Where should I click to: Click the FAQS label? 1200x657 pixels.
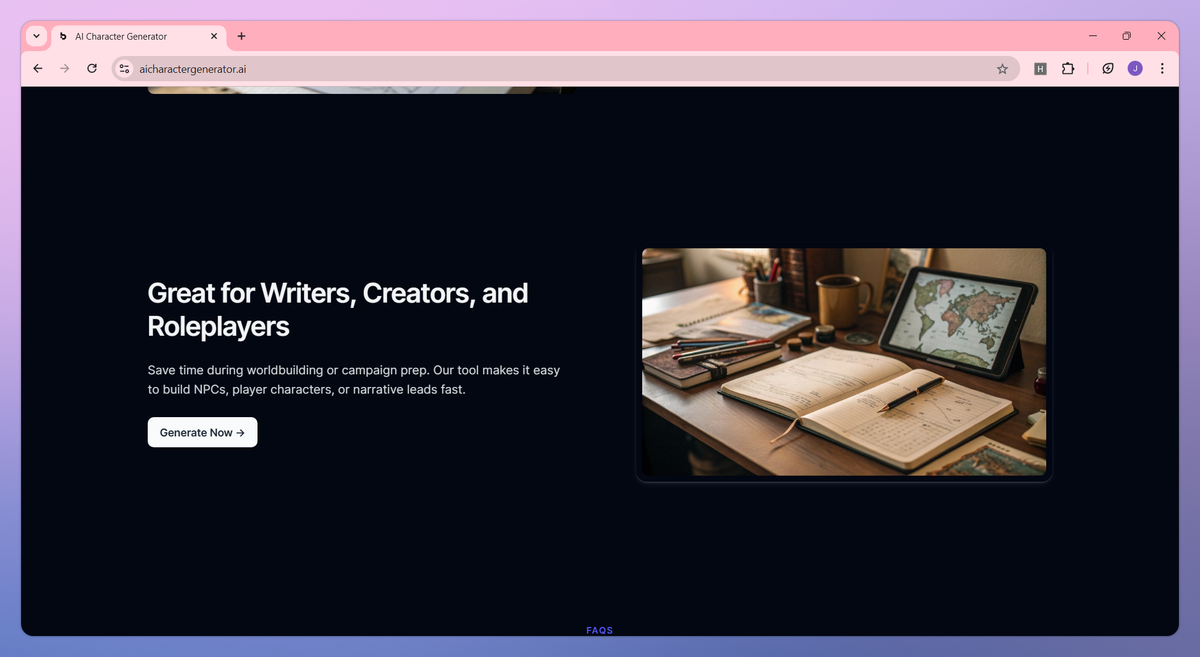coord(600,631)
